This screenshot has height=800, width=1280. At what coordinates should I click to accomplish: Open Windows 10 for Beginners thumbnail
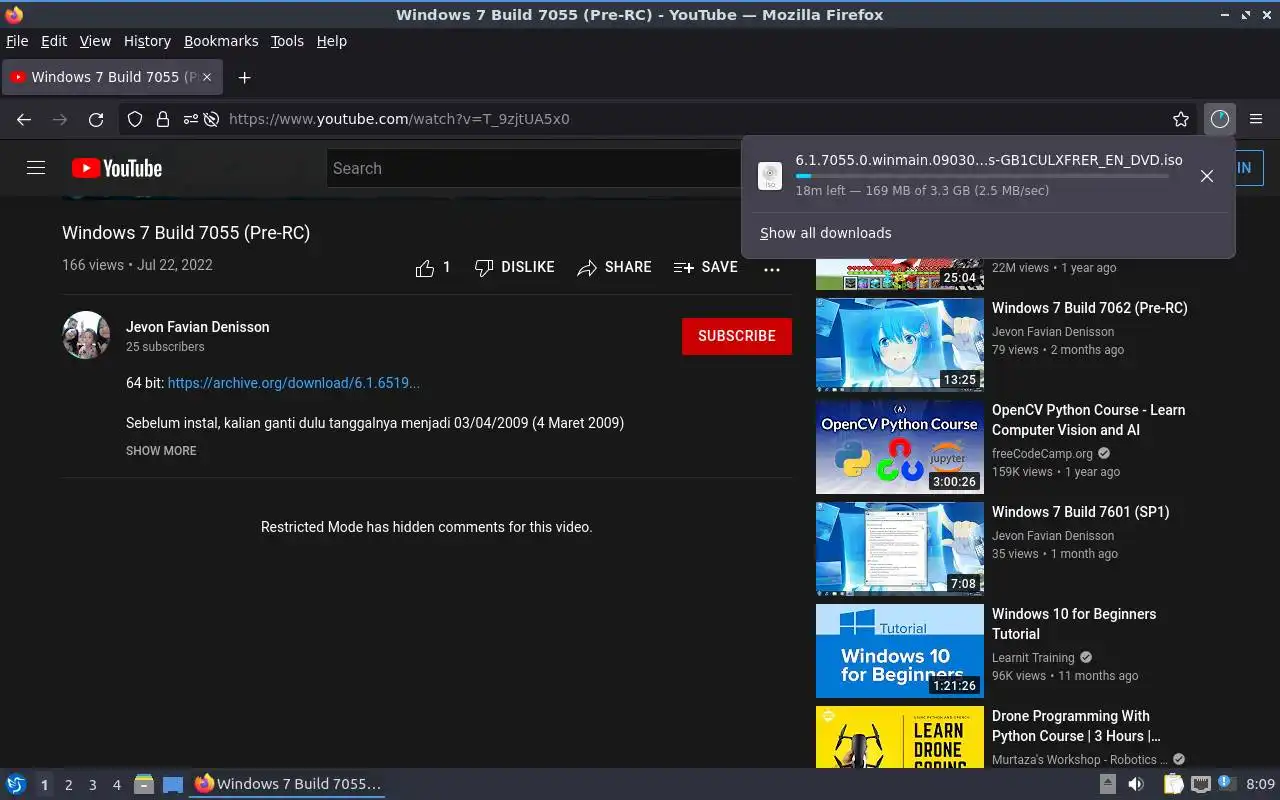pyautogui.click(x=900, y=651)
